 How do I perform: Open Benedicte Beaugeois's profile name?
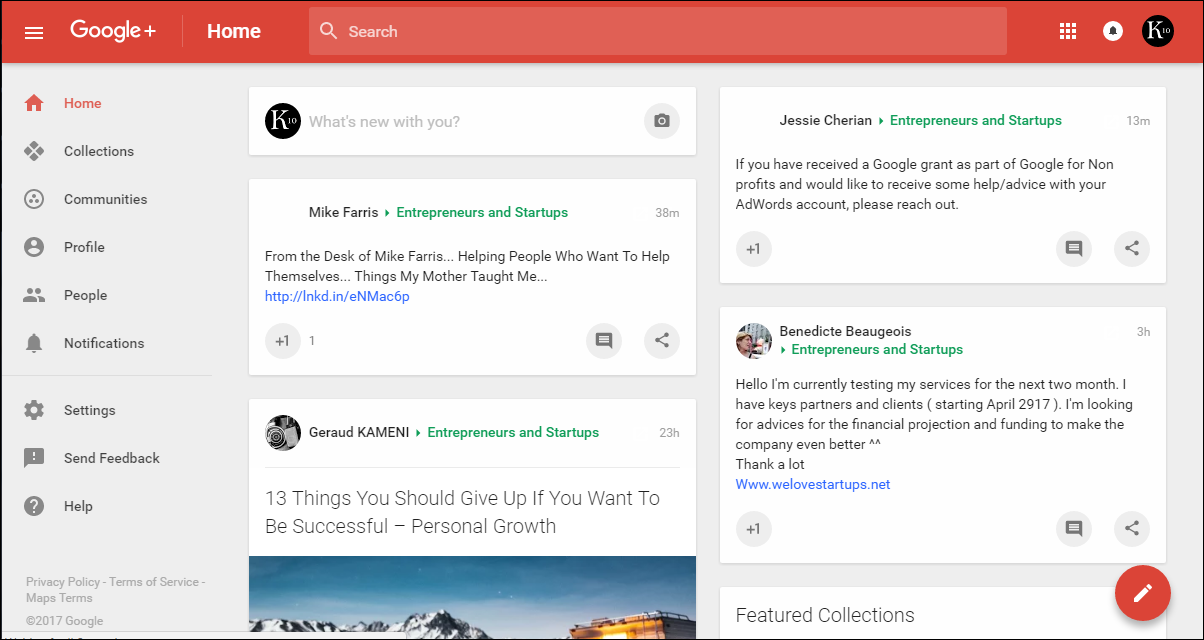(x=846, y=331)
